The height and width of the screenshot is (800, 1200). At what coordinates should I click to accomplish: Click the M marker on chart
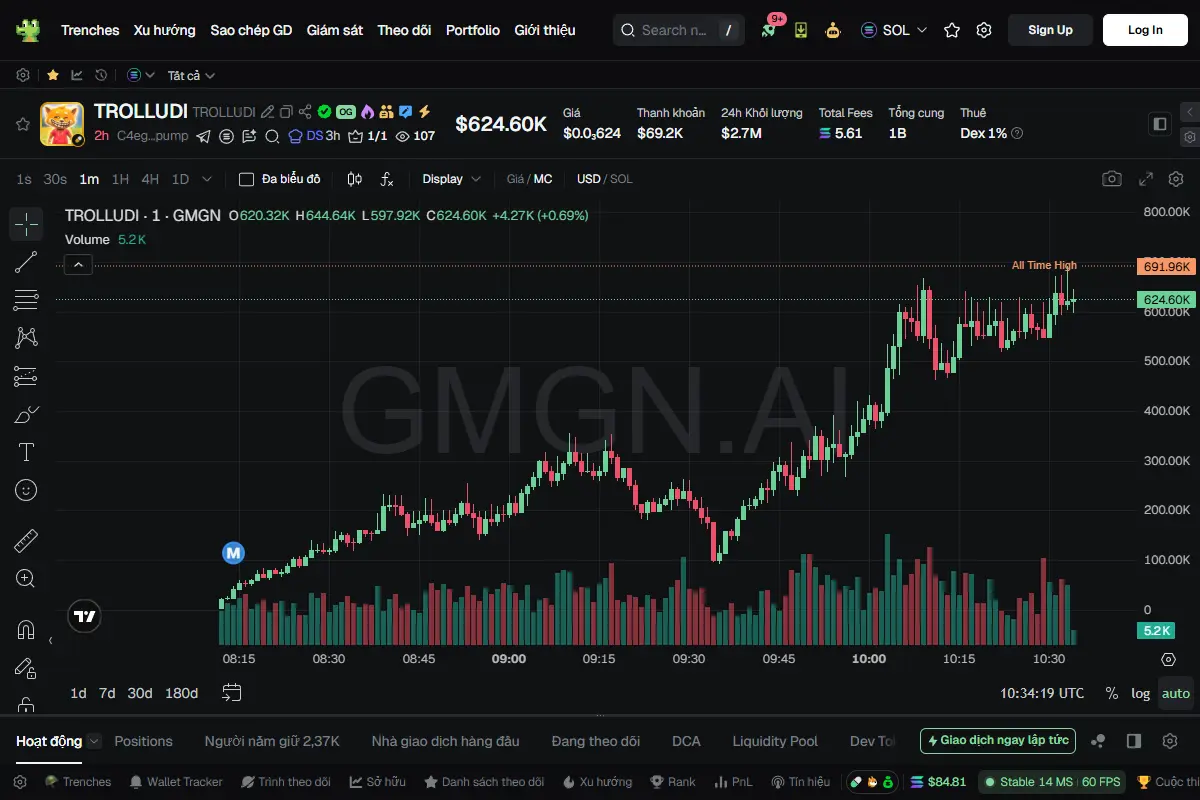[x=233, y=552]
